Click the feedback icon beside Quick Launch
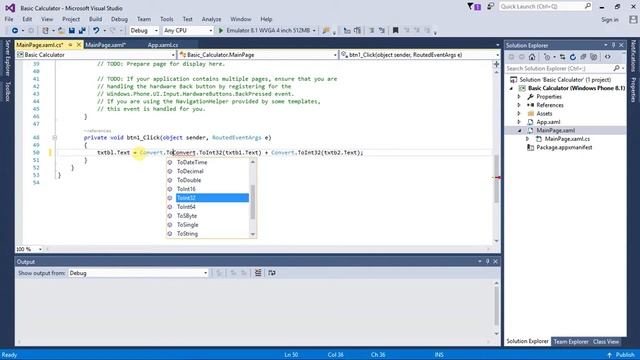The width and height of the screenshot is (640, 360). [x=490, y=7]
